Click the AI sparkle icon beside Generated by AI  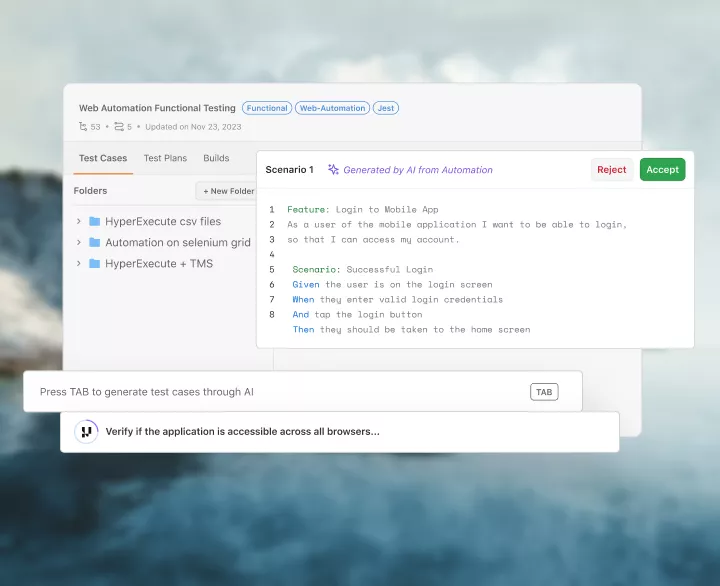[333, 169]
